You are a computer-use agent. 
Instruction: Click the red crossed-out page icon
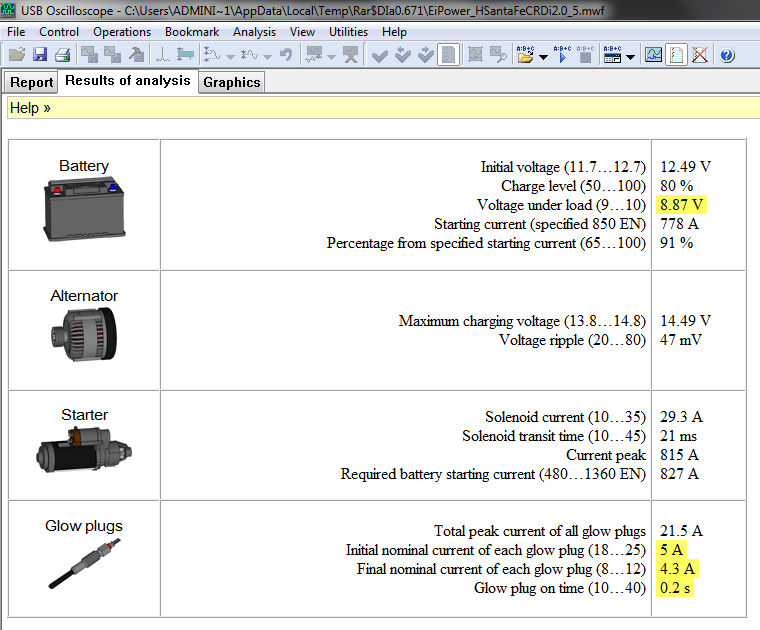tap(700, 55)
